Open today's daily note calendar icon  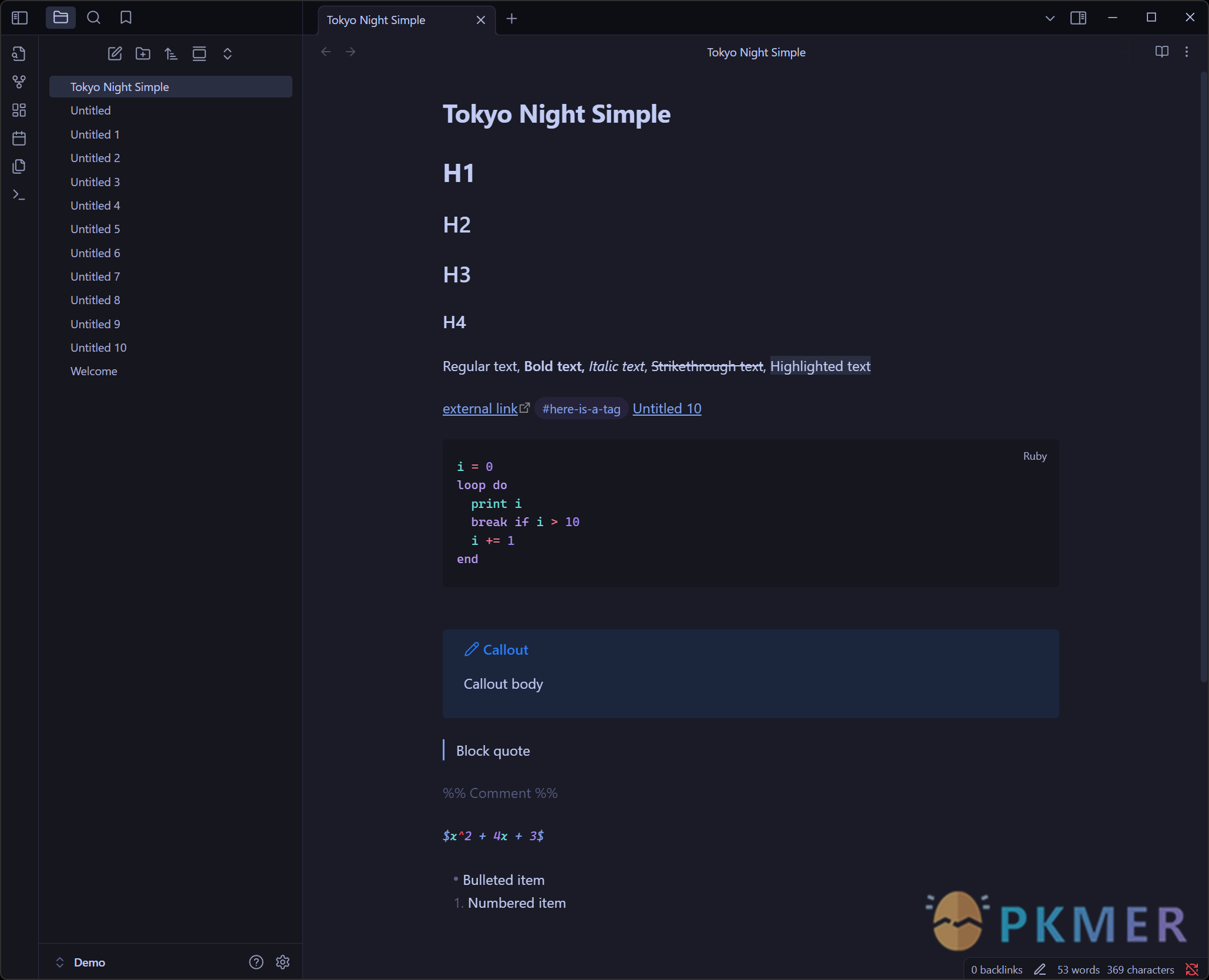19,138
